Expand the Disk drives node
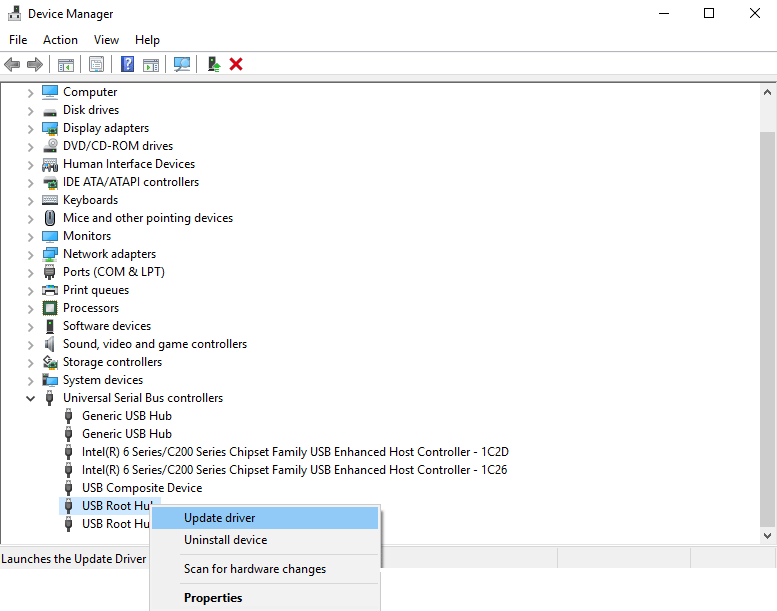 (x=30, y=111)
